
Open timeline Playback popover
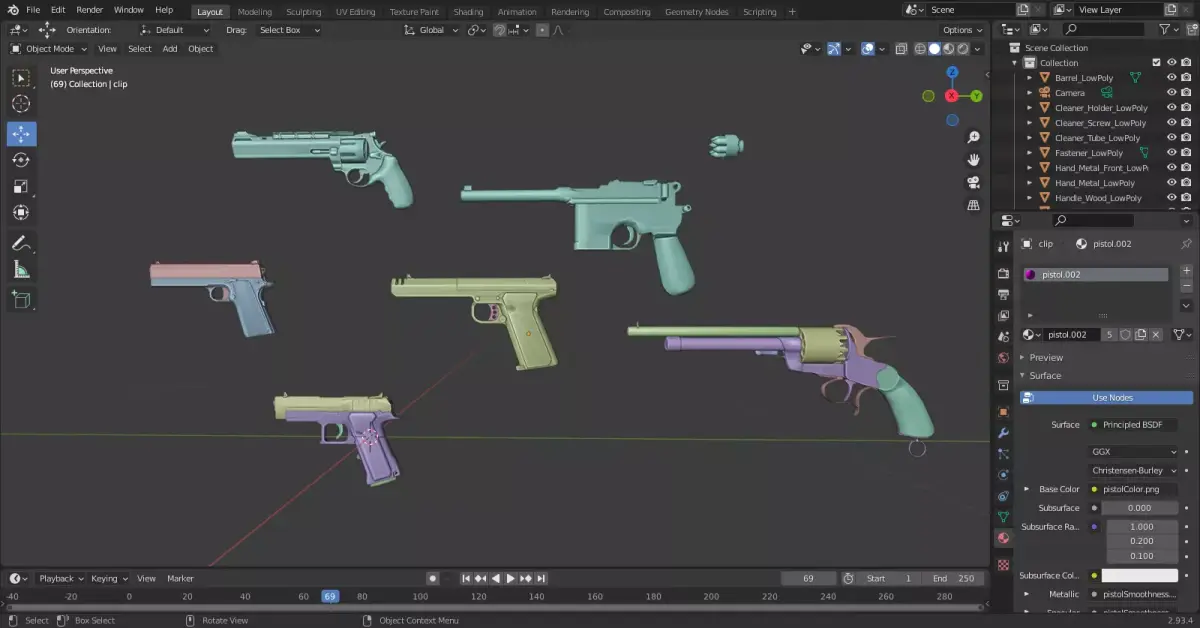(60, 578)
